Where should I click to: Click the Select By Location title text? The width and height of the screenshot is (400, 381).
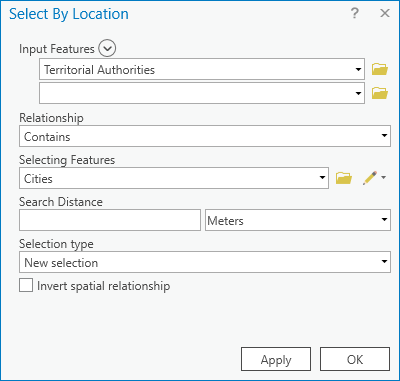click(69, 14)
